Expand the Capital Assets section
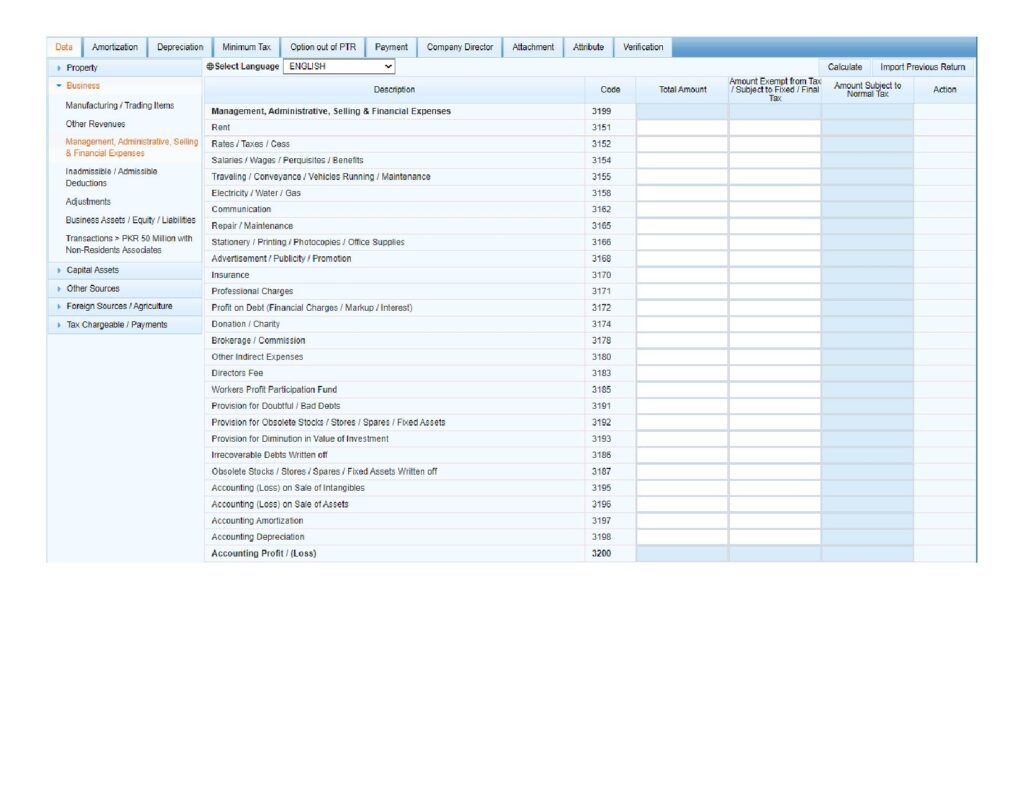 pyautogui.click(x=92, y=270)
